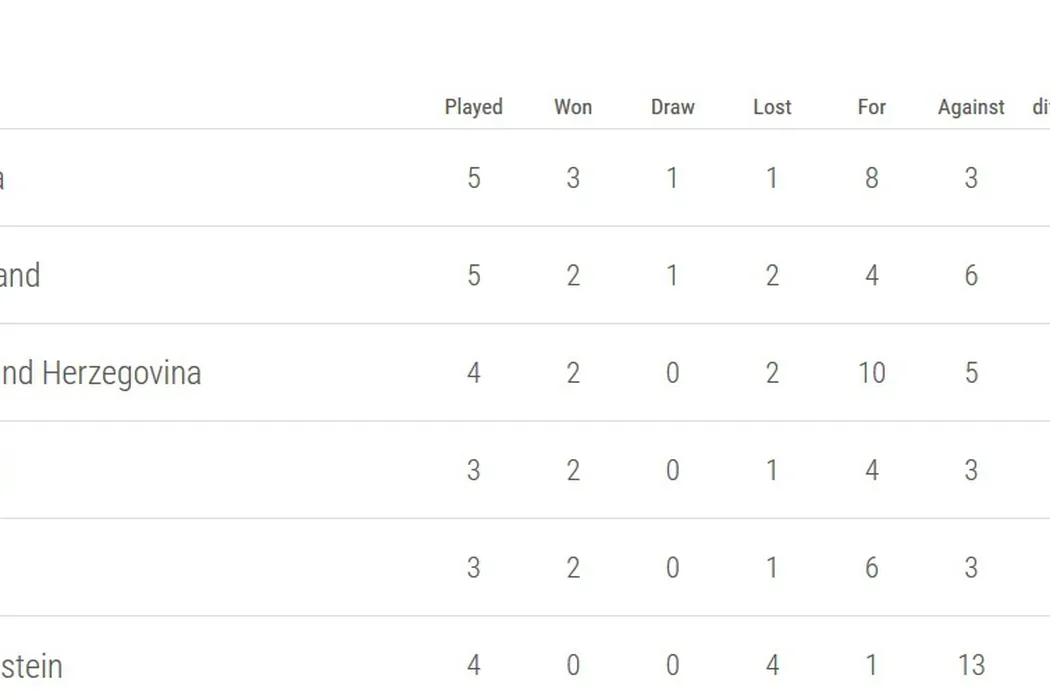Image resolution: width=1050 pixels, height=700 pixels.
Task: Select Against value 5 in Herzegovina row
Action: coord(971,373)
